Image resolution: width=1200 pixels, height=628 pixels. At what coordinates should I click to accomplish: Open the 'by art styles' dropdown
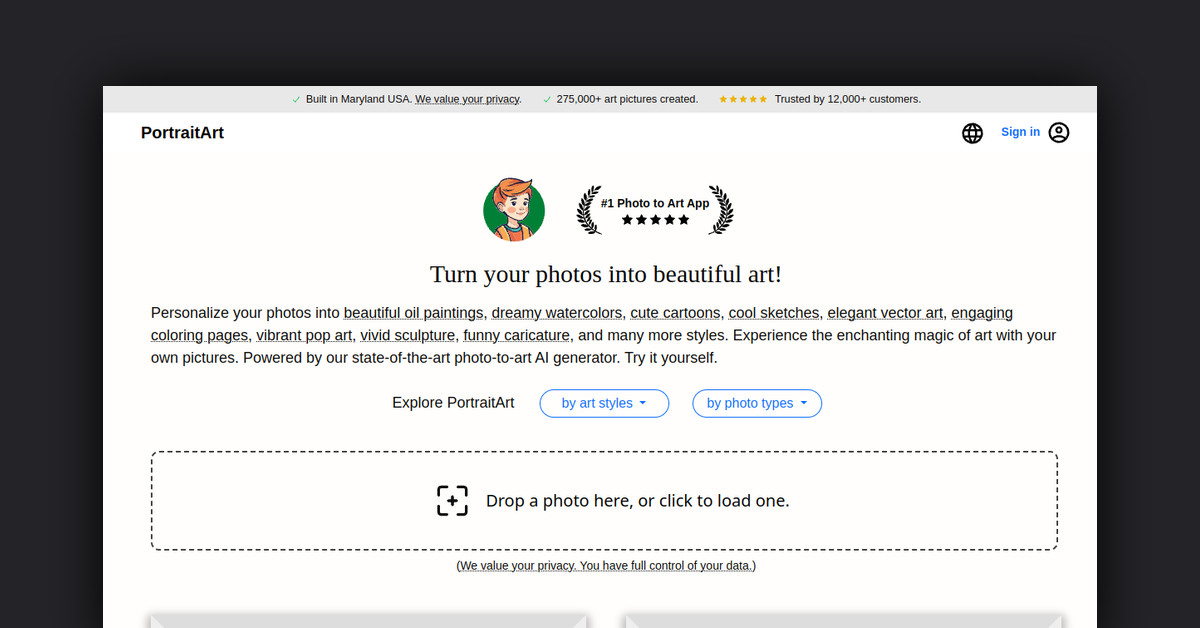[x=604, y=403]
